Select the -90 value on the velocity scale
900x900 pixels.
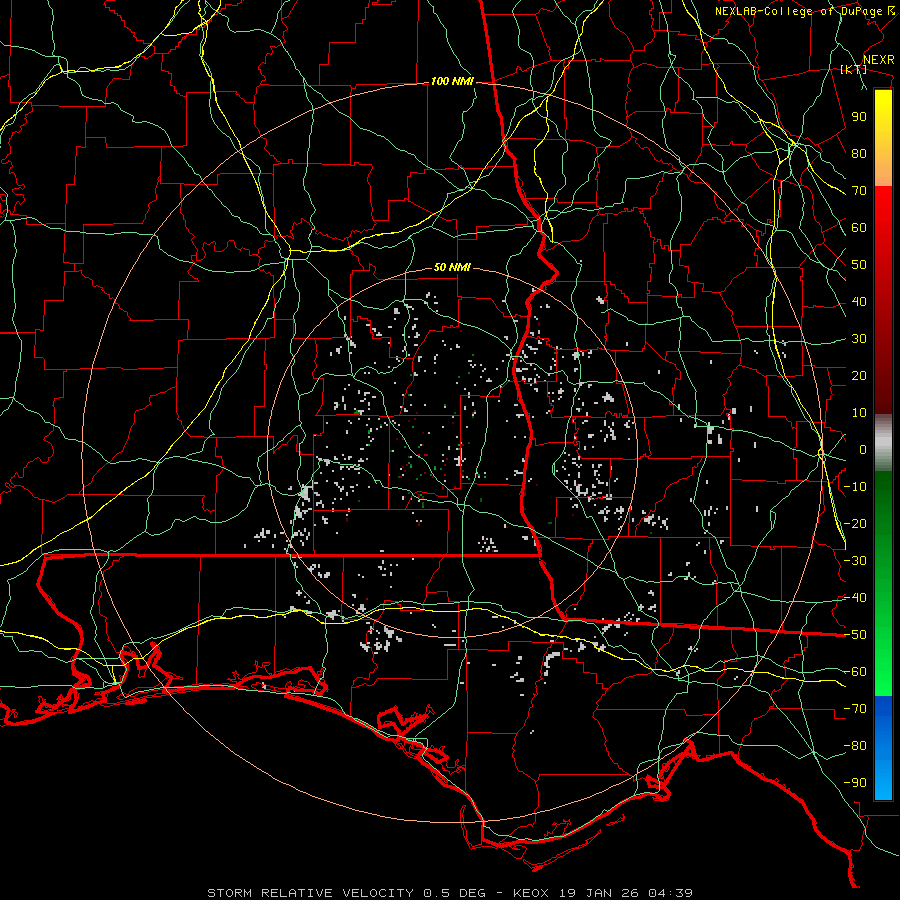tap(855, 783)
